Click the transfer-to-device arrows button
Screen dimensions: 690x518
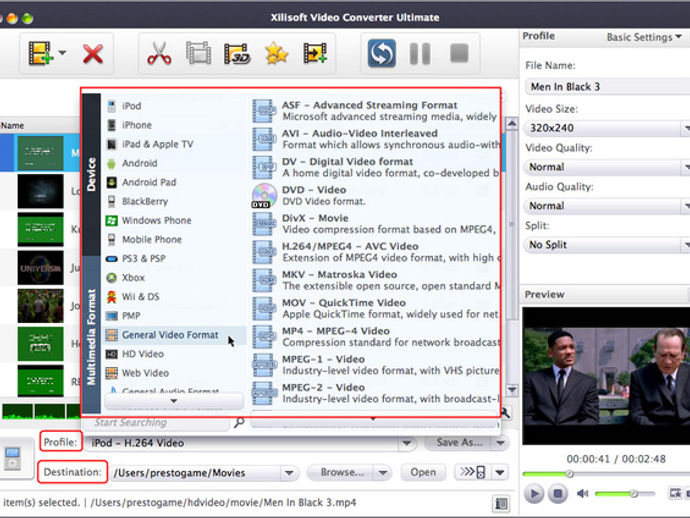[x=472, y=472]
